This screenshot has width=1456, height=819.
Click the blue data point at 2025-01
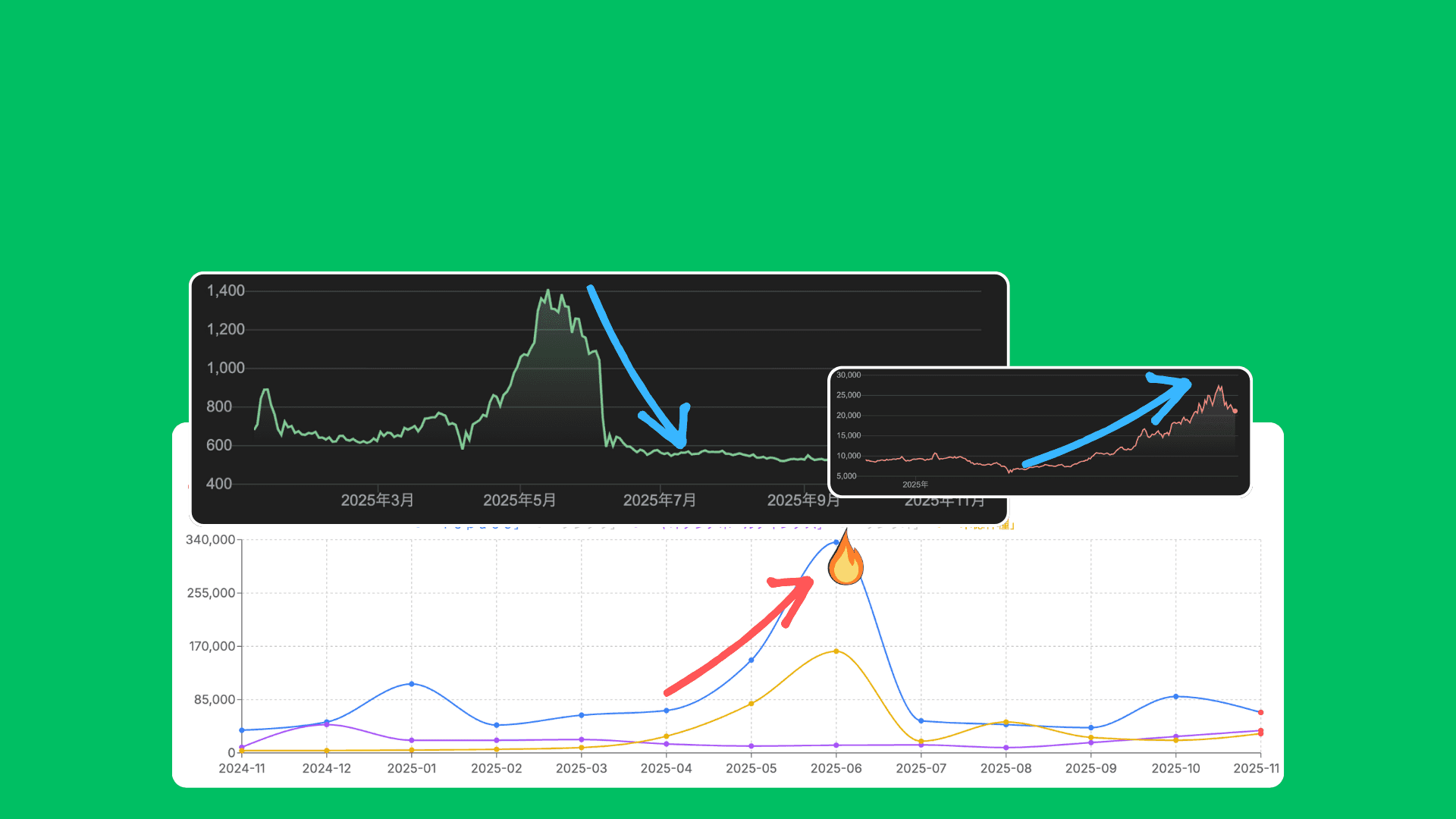click(412, 684)
